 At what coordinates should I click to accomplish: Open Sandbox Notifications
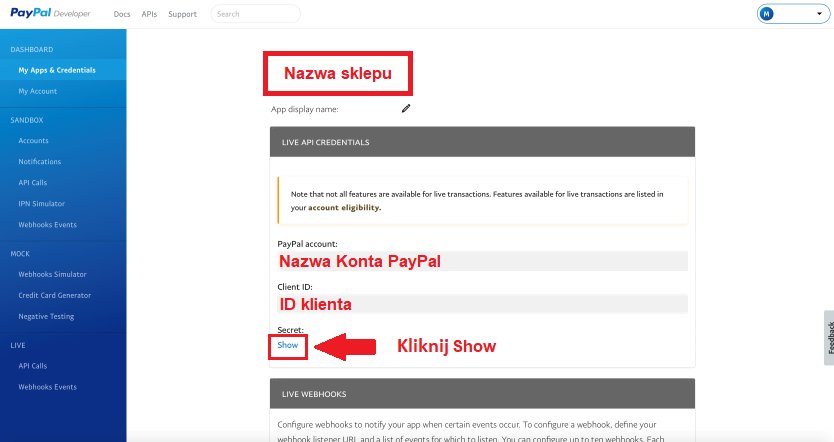tap(40, 162)
